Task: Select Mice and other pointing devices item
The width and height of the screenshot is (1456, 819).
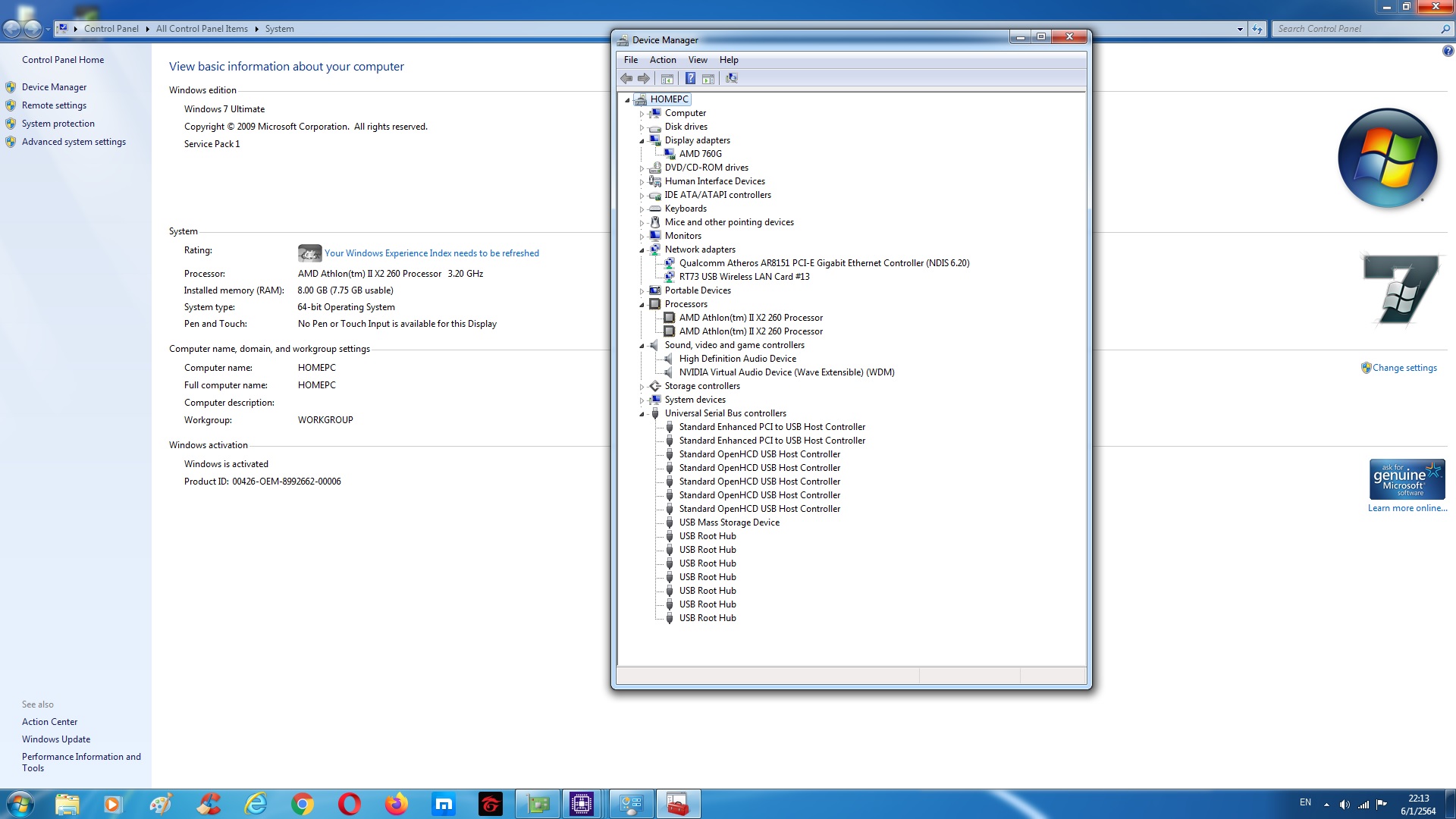Action: point(729,222)
